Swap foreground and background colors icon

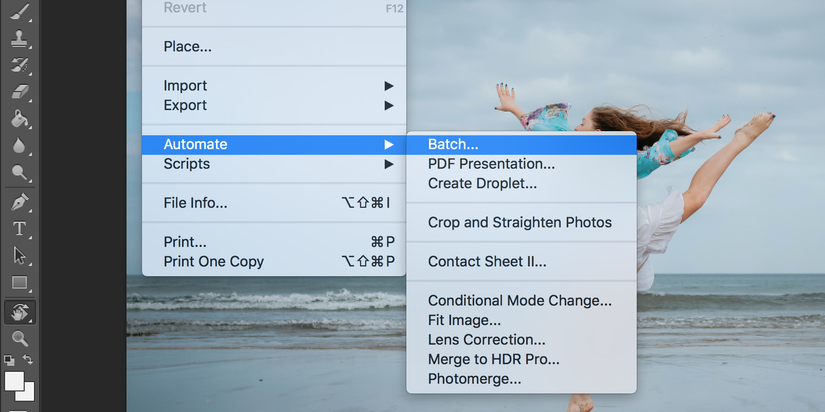pyautogui.click(x=28, y=360)
